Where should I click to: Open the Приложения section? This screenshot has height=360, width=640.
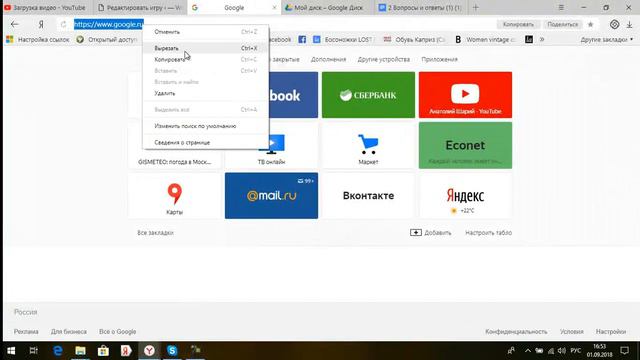pos(439,60)
